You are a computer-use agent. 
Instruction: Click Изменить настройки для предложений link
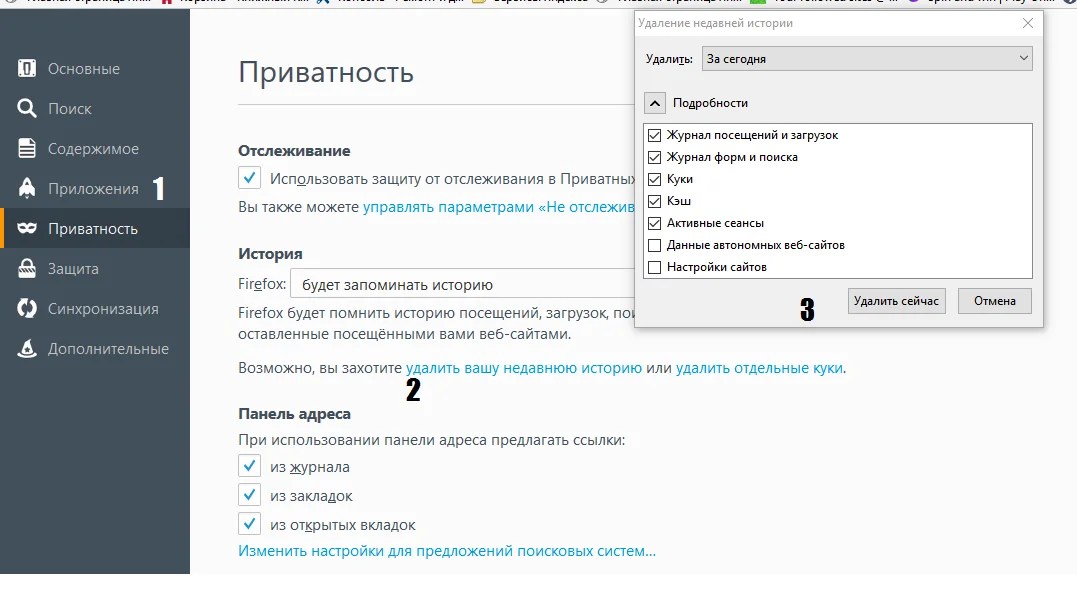coord(447,551)
